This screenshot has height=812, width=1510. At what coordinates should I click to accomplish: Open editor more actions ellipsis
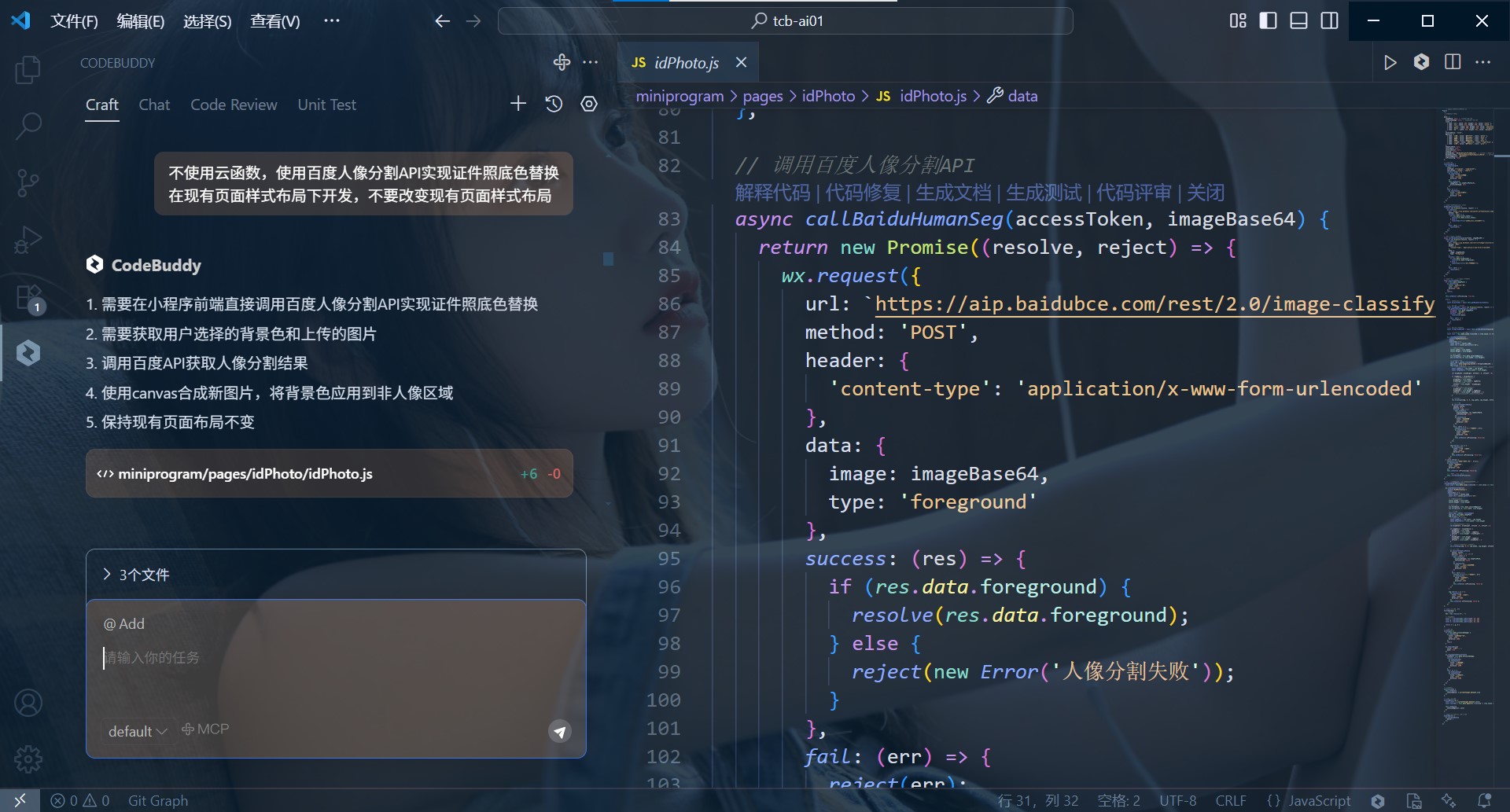tap(1483, 62)
